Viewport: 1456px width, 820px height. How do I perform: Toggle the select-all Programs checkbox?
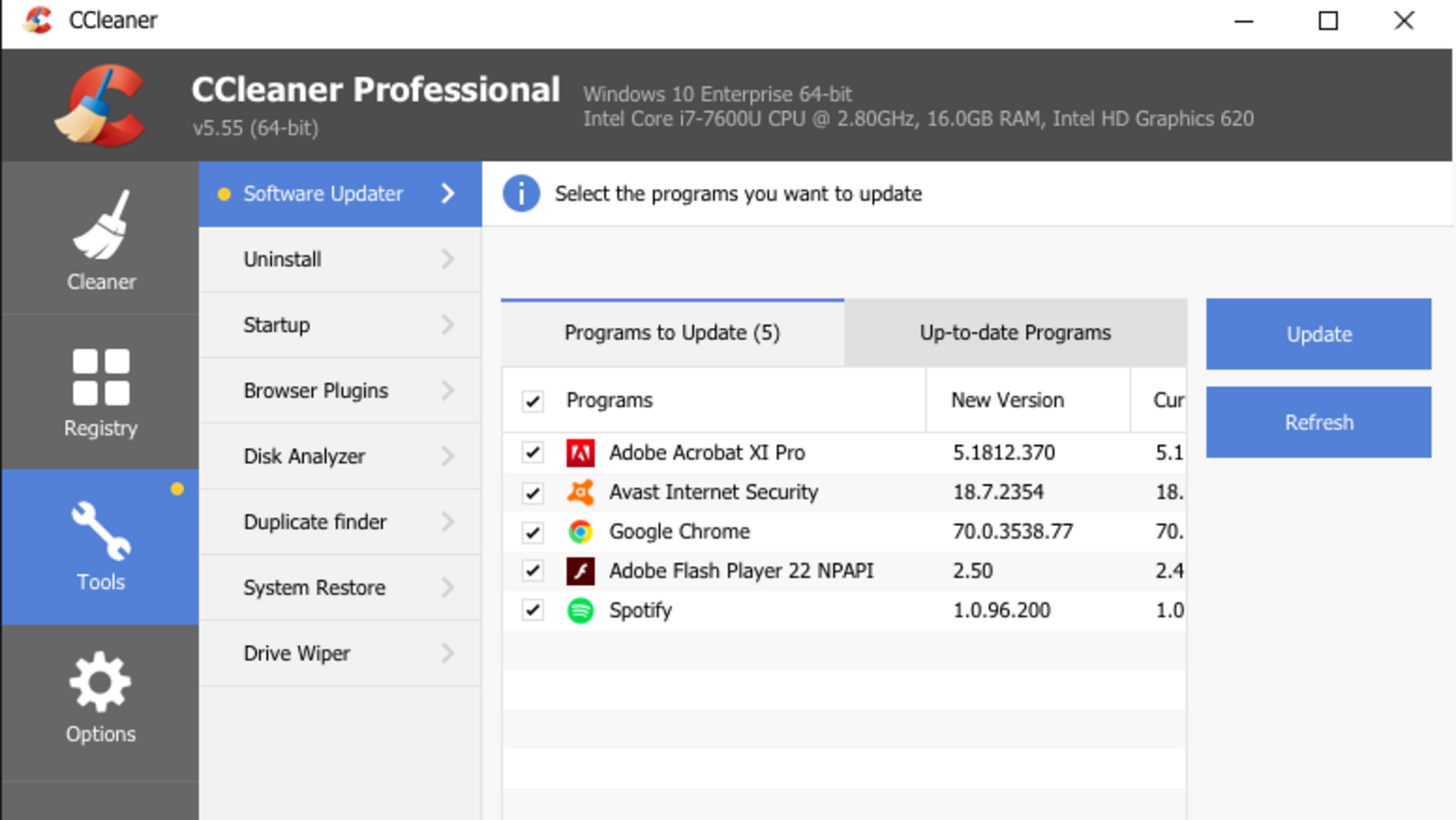pyautogui.click(x=533, y=401)
